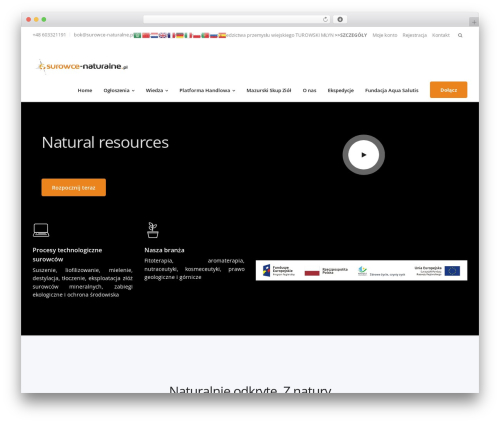Click the phone number +48 603321191
Screen dimensions: 500x423
(49, 35)
